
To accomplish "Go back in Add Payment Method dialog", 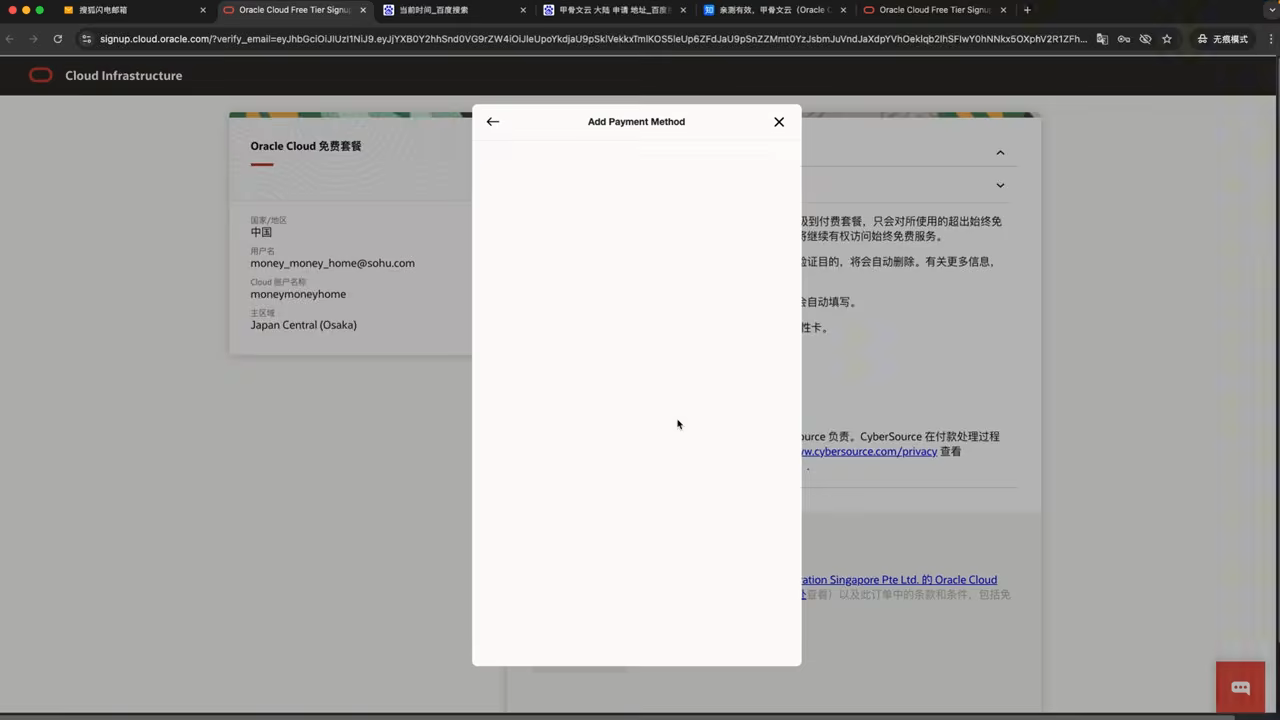I will pos(492,122).
